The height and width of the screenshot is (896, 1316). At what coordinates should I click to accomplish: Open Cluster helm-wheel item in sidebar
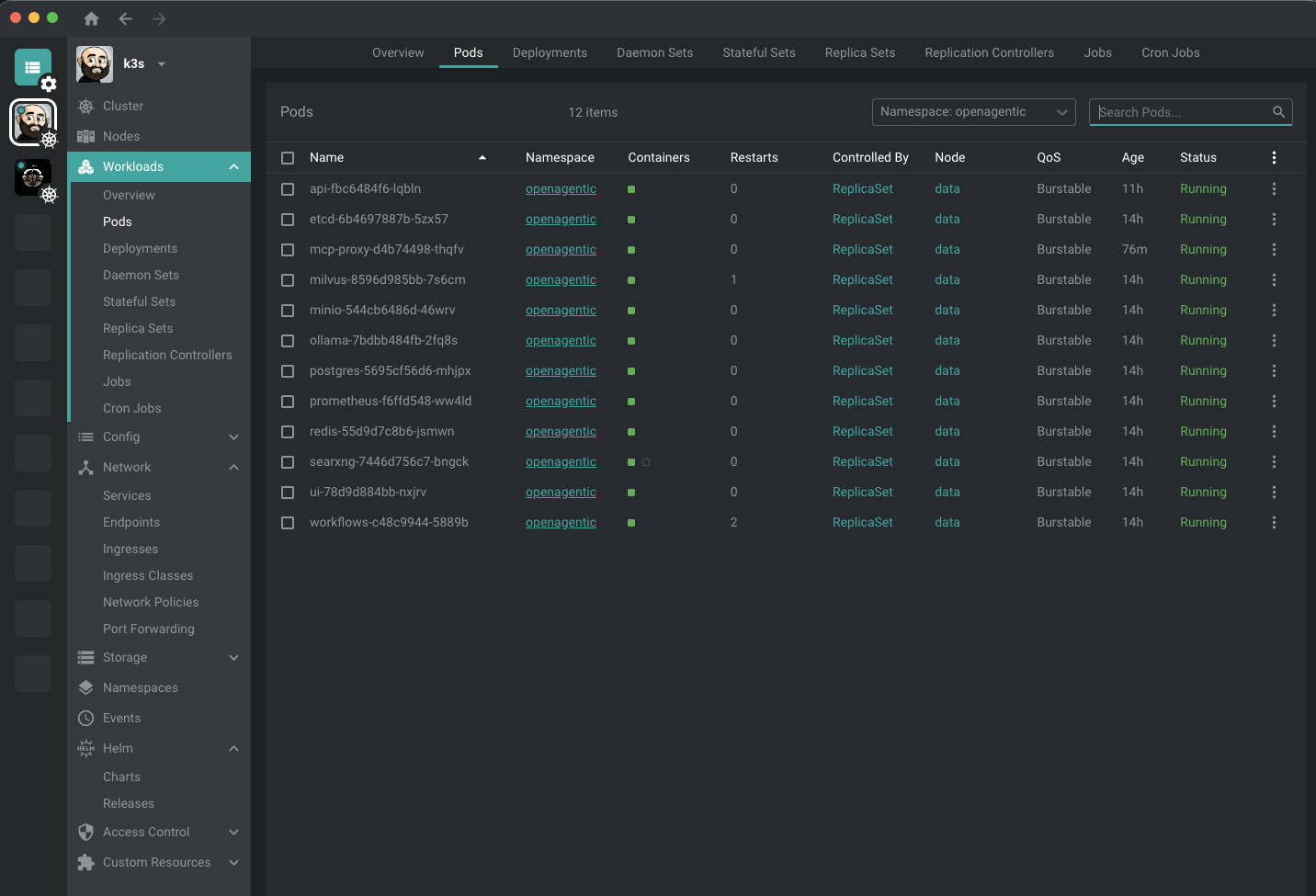coord(85,106)
